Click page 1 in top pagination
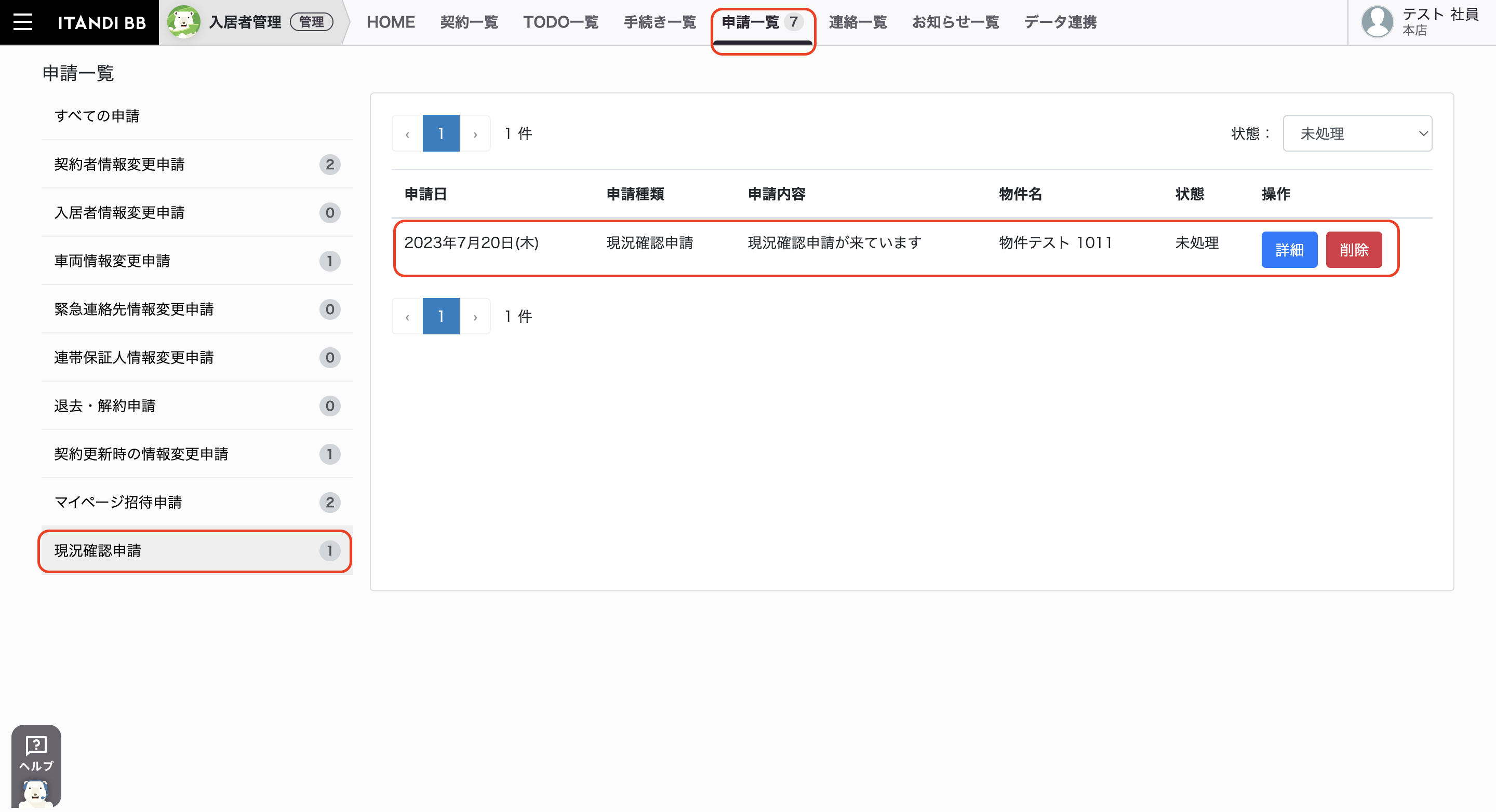 (441, 133)
